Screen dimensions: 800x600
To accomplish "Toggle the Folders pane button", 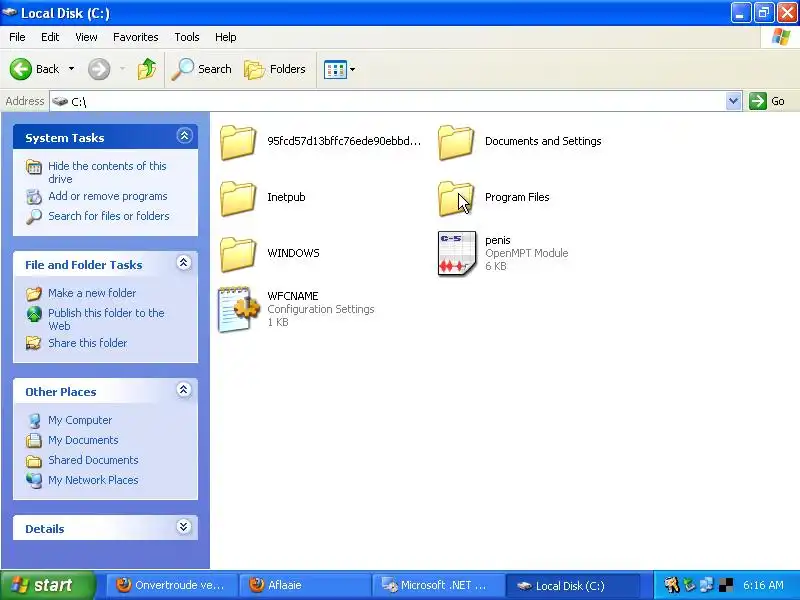I will (x=275, y=69).
